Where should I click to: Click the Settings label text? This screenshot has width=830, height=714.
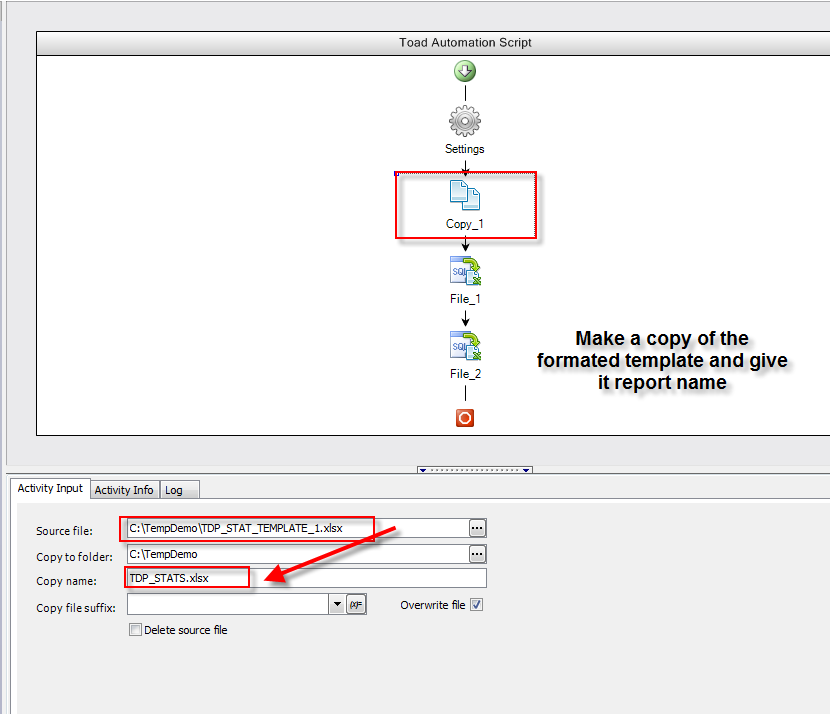464,149
